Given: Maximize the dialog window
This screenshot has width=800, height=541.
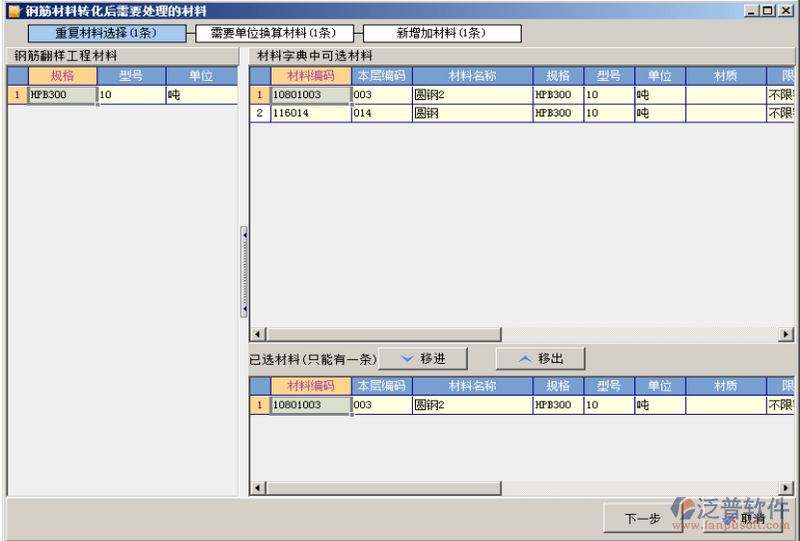Looking at the screenshot, I should pos(767,11).
